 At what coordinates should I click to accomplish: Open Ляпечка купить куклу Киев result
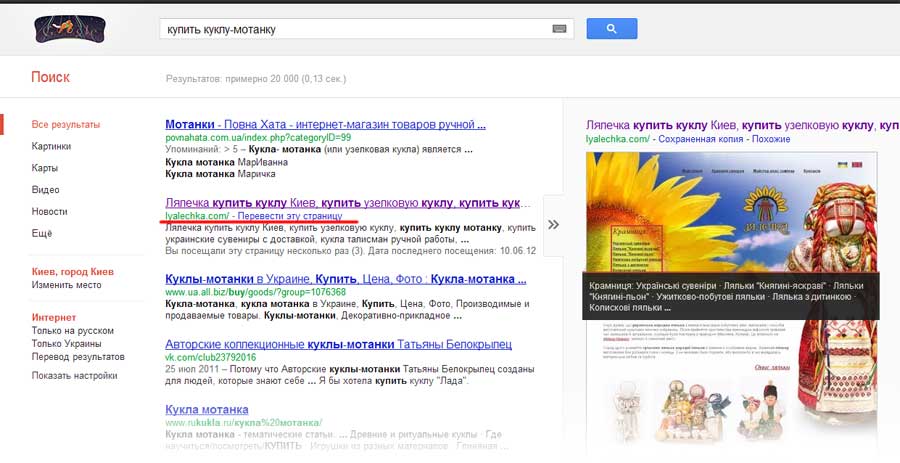[348, 203]
